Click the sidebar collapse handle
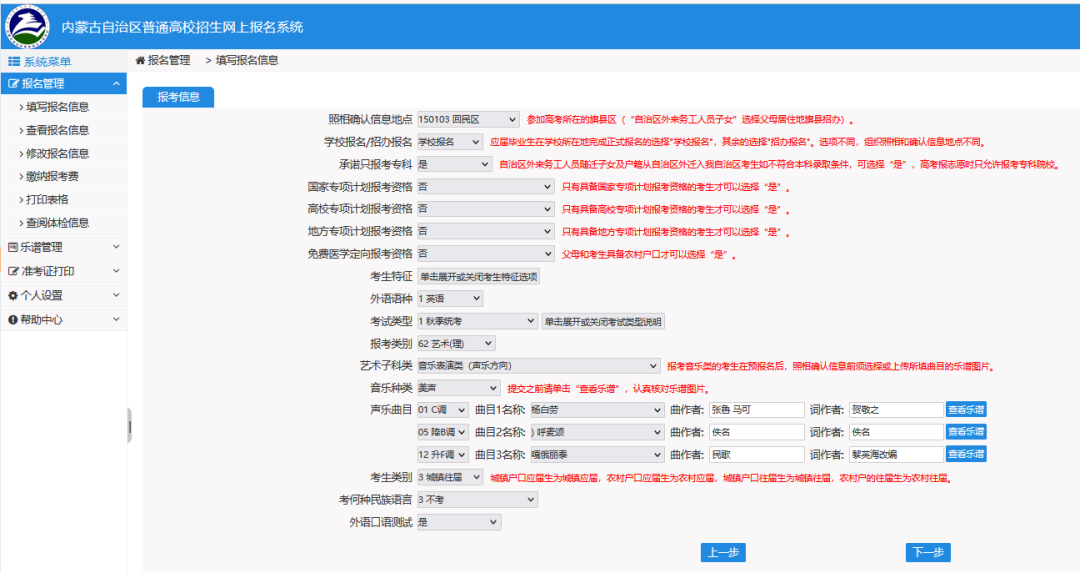1080x573 pixels. 128,425
